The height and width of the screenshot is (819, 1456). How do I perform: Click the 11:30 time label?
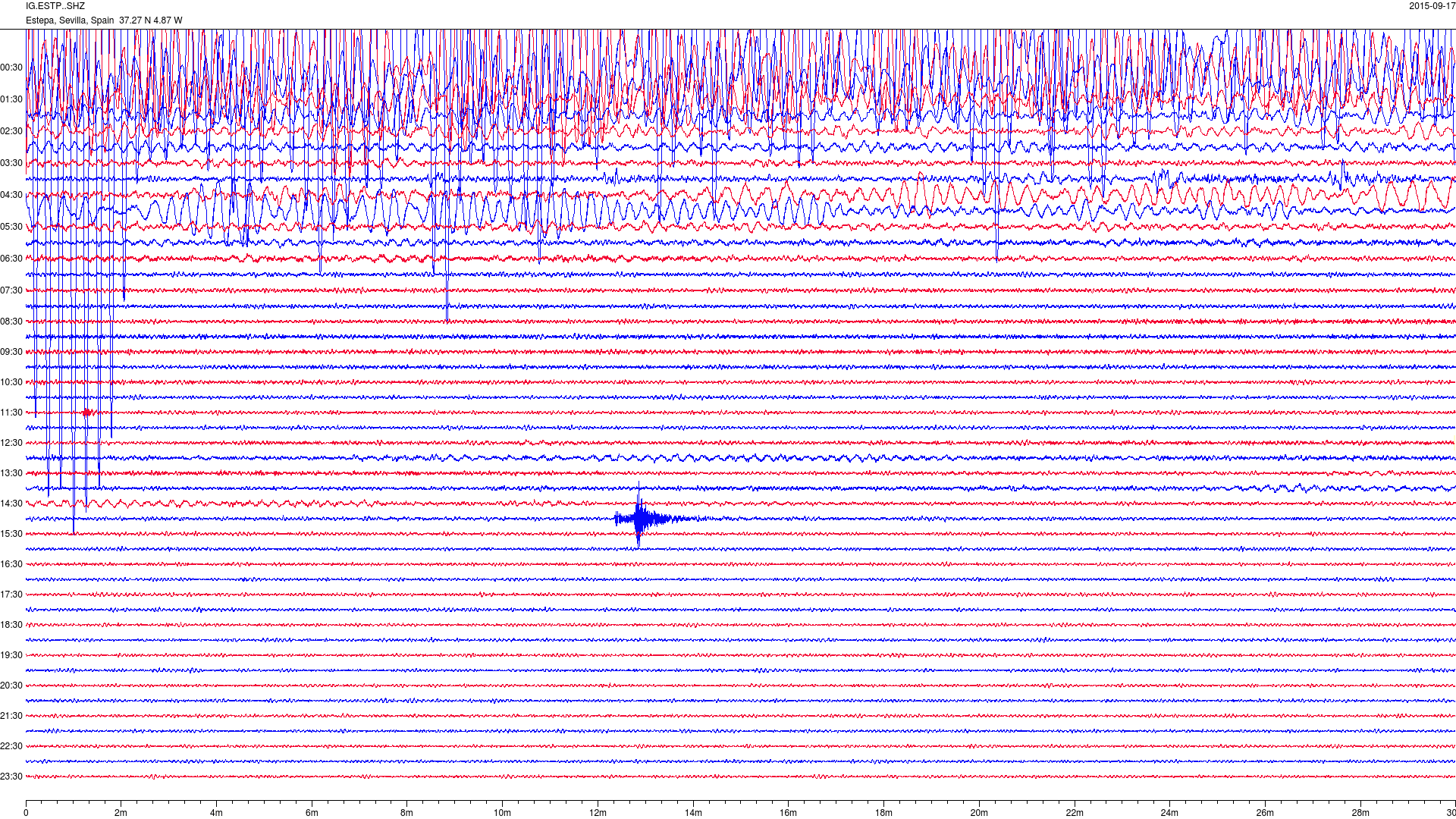11,413
